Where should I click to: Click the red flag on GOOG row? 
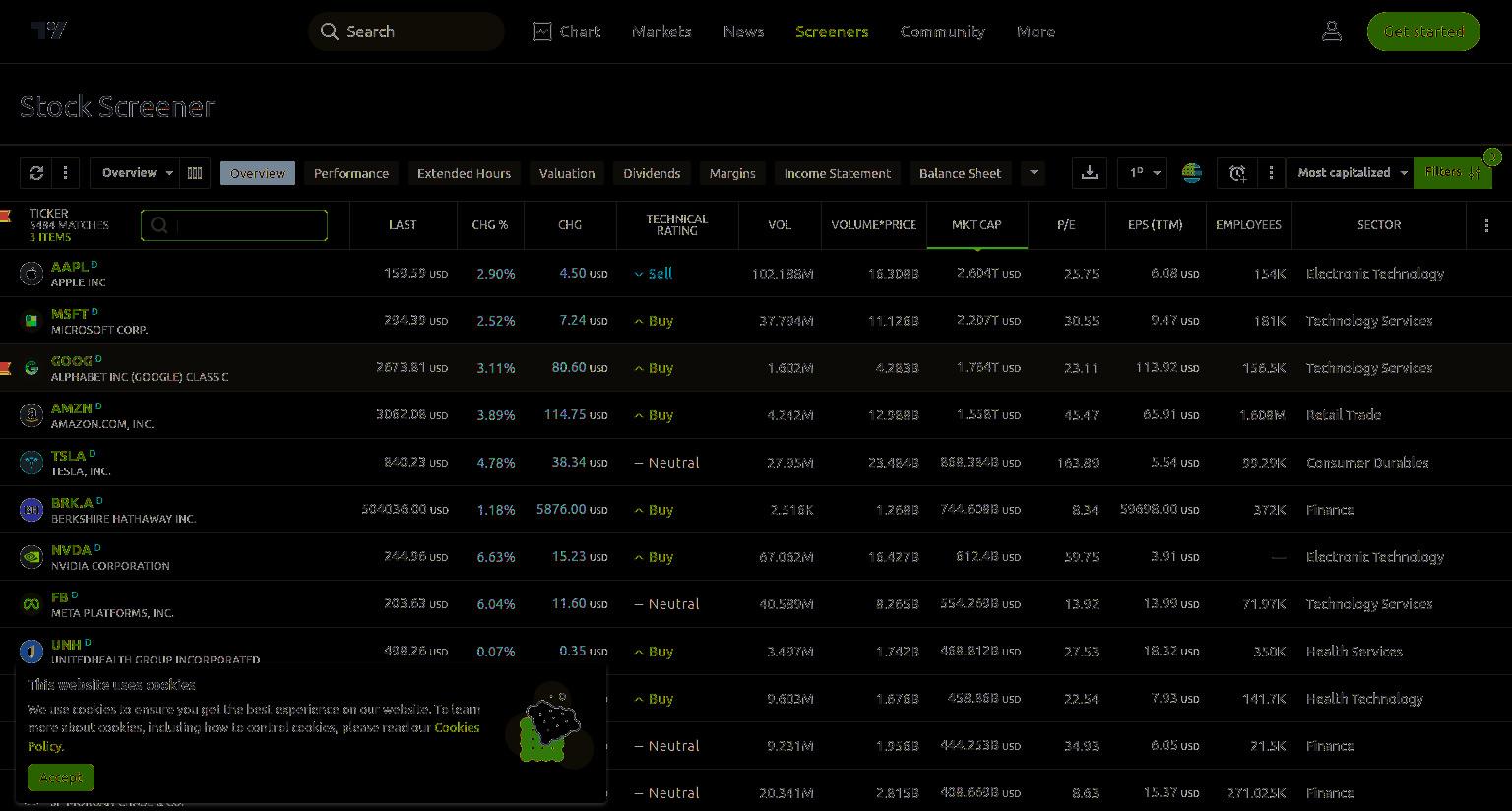pyautogui.click(x=5, y=368)
